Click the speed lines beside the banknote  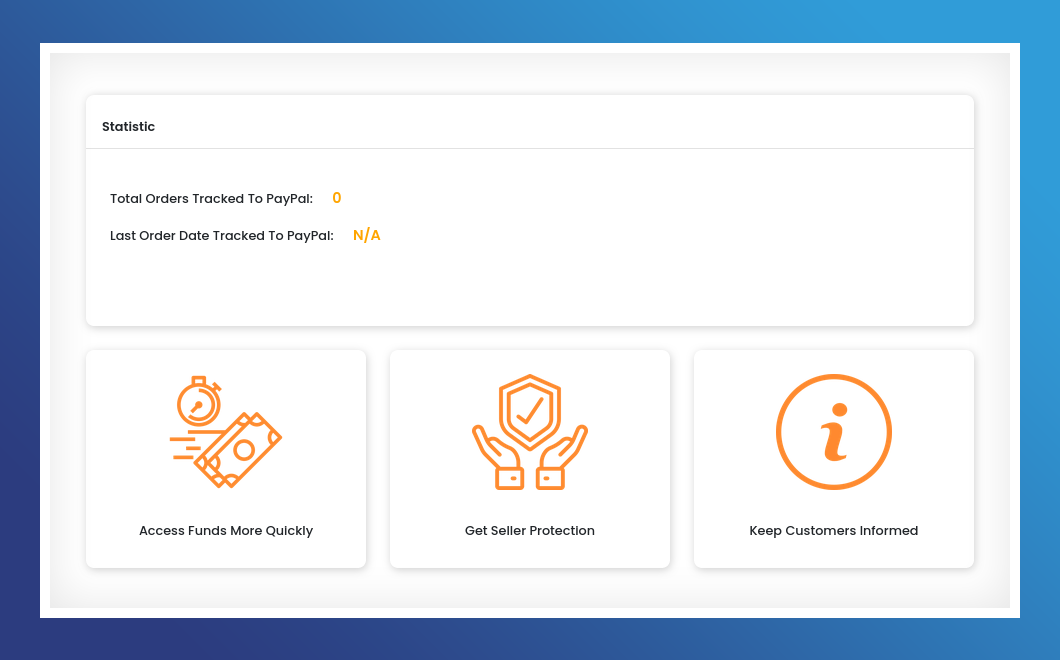click(182, 447)
